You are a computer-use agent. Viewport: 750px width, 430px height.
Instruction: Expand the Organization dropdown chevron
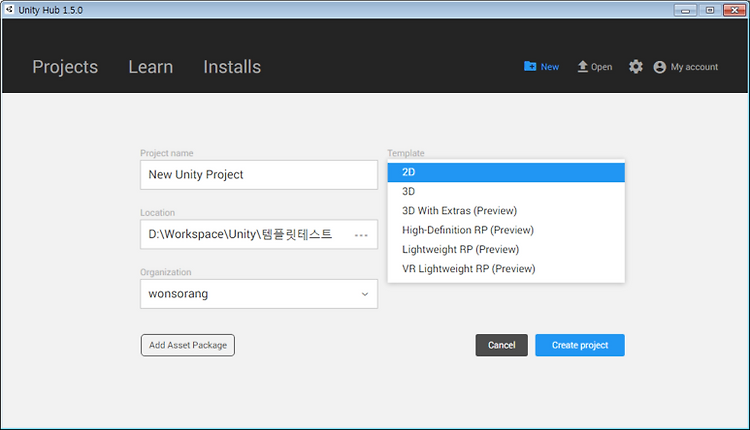365,294
